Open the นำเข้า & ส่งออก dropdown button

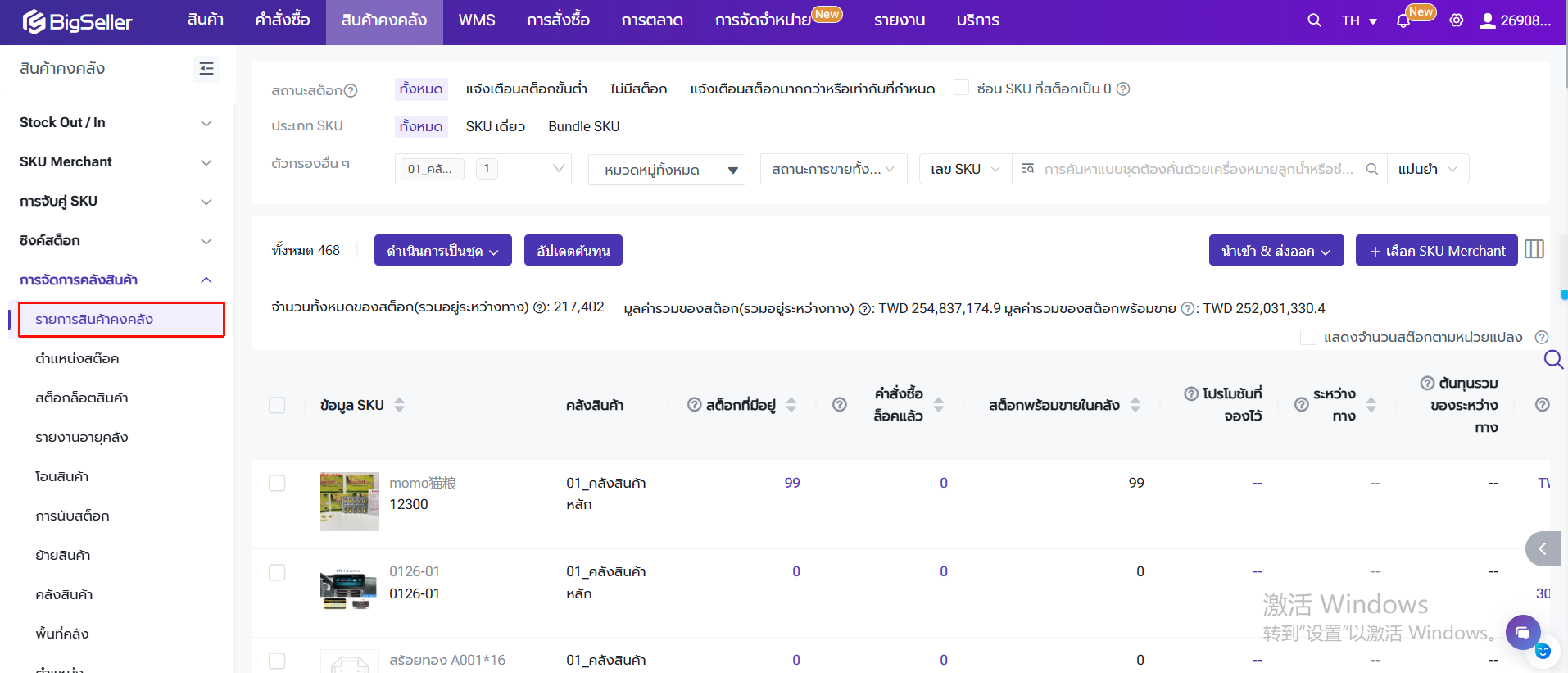point(1276,251)
